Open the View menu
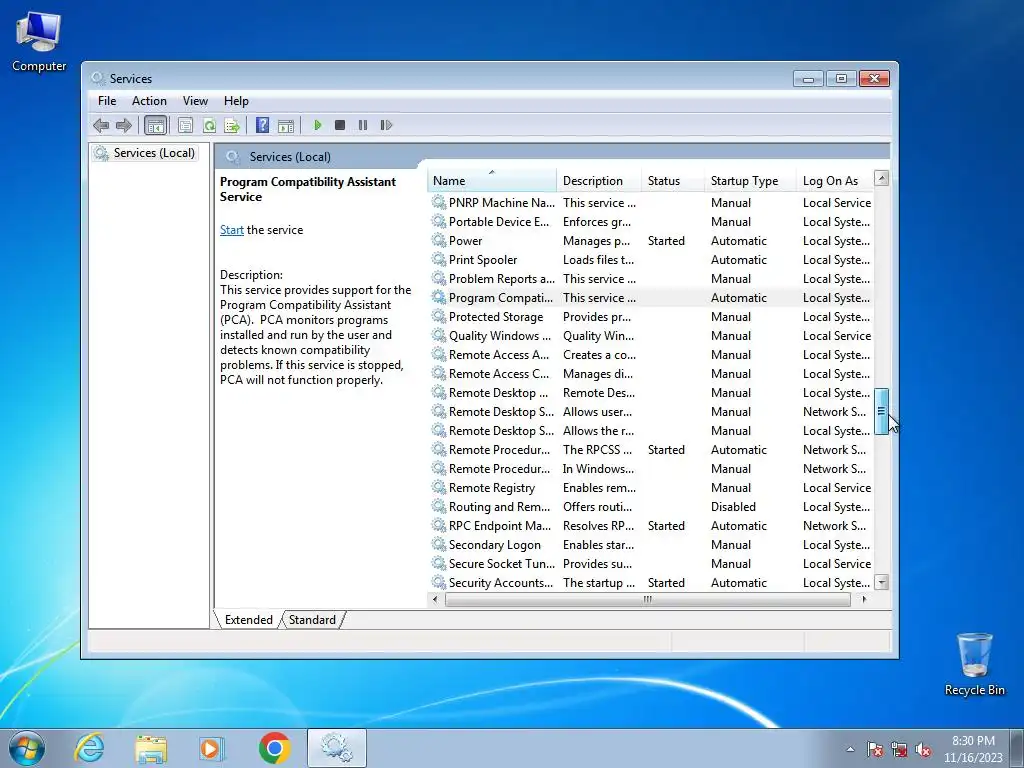This screenshot has width=1024, height=768. [x=195, y=101]
